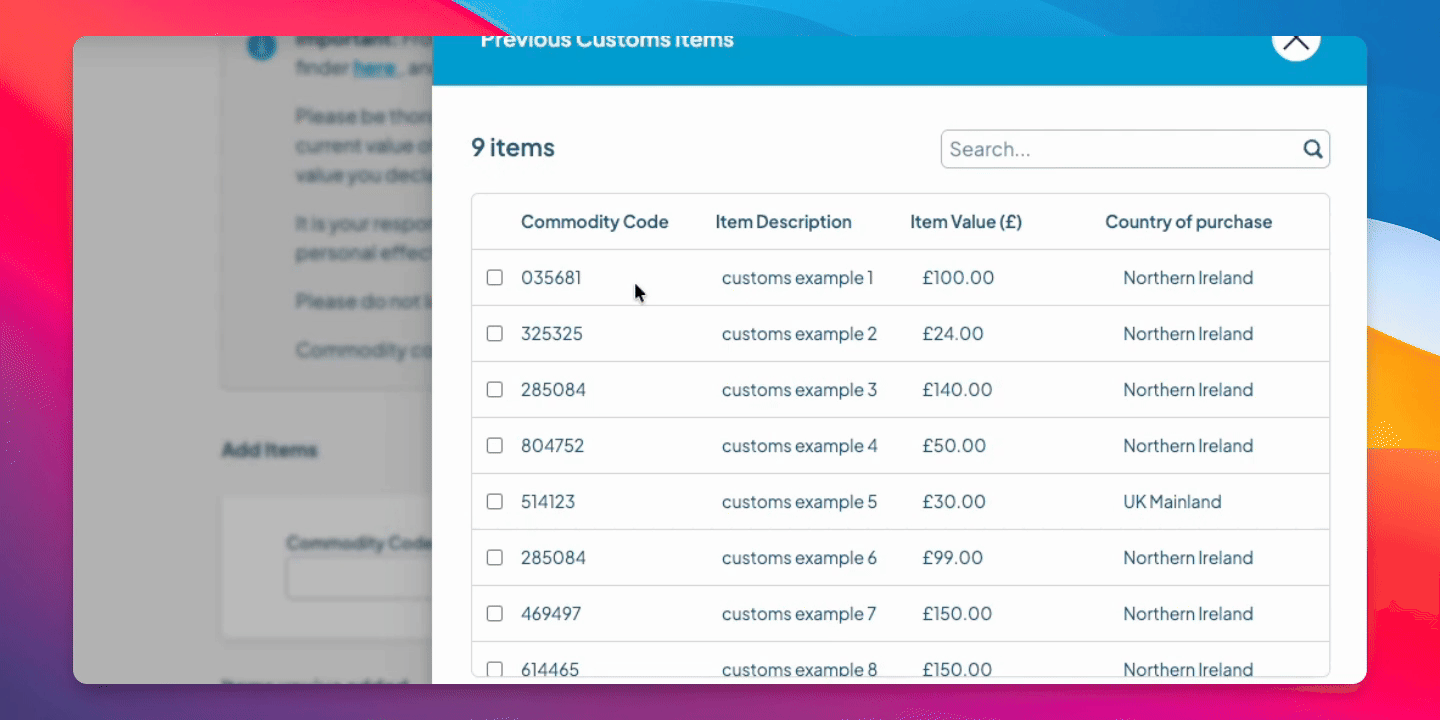Open the commodity finder "here" link
1440x720 pixels.
click(375, 68)
